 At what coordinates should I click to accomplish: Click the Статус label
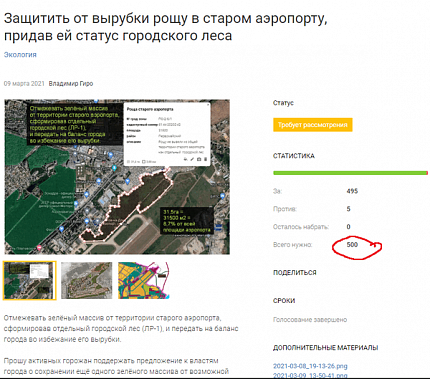283,103
